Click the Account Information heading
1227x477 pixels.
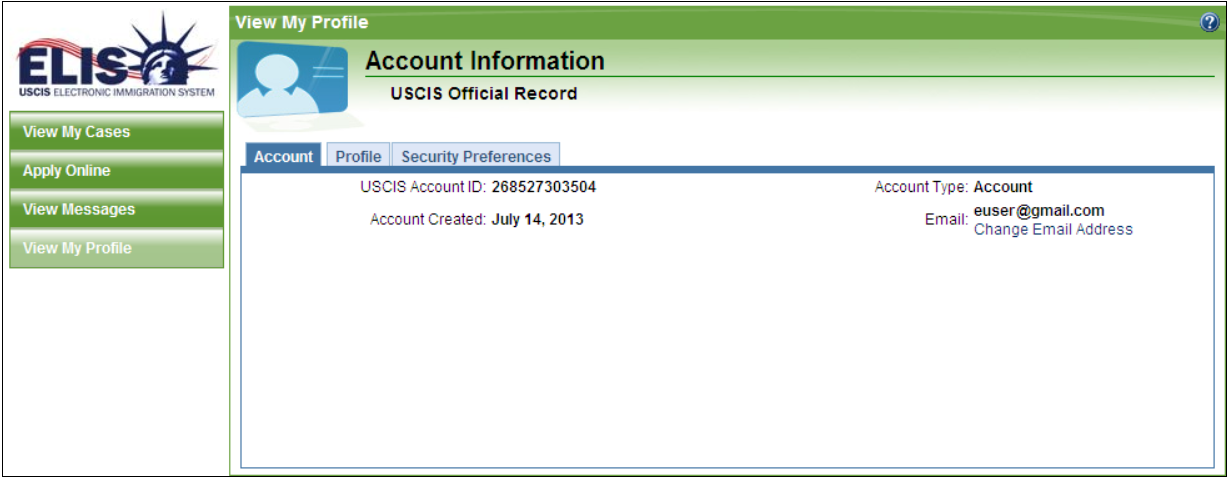[x=485, y=61]
